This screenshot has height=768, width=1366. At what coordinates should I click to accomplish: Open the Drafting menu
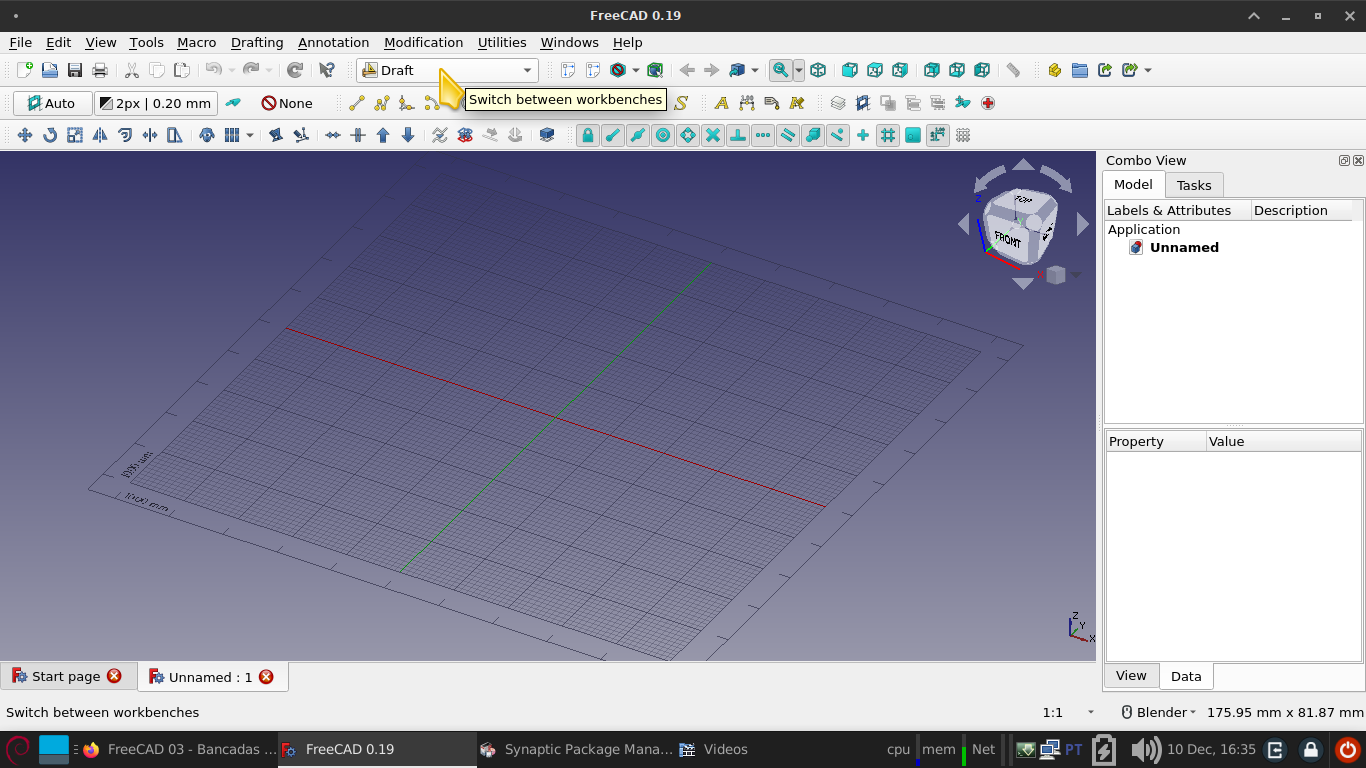pos(257,42)
